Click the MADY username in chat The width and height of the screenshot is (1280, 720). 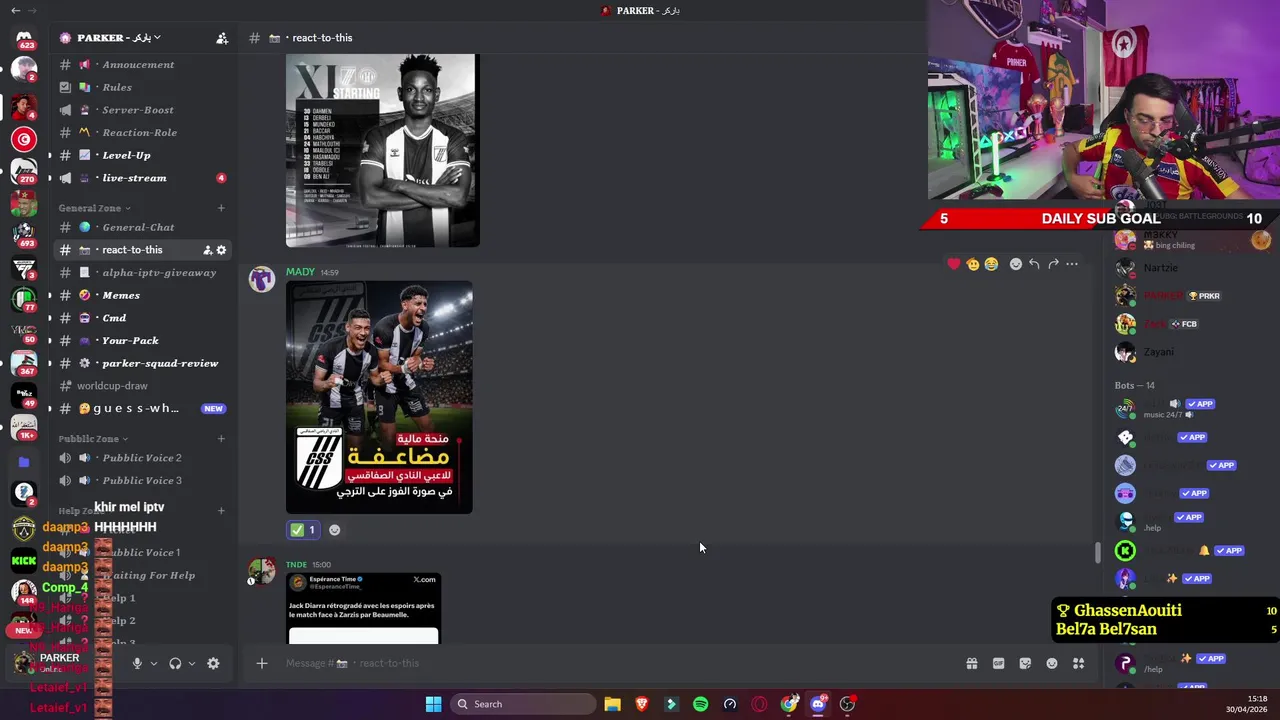tap(300, 272)
